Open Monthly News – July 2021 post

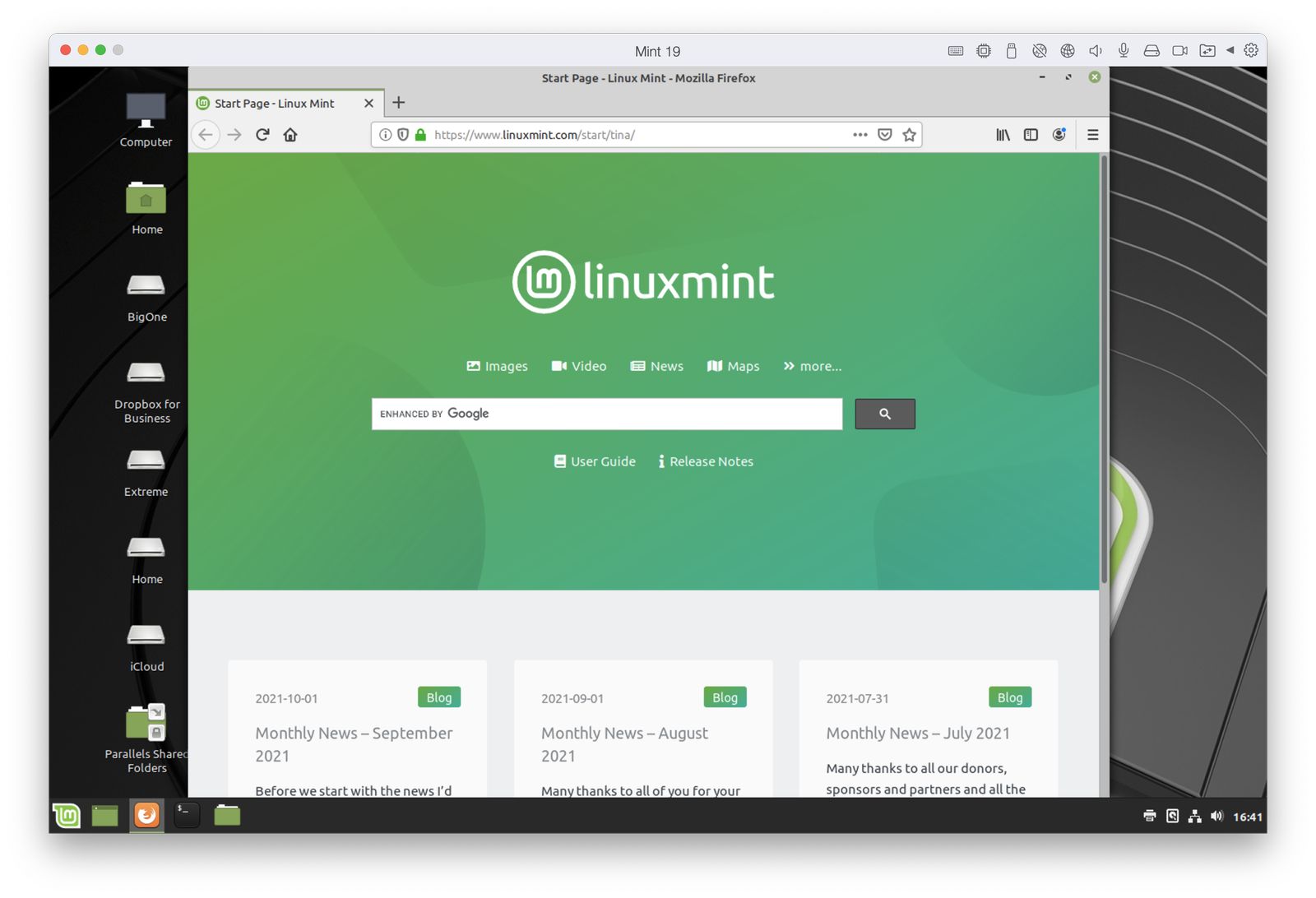pyautogui.click(x=918, y=733)
